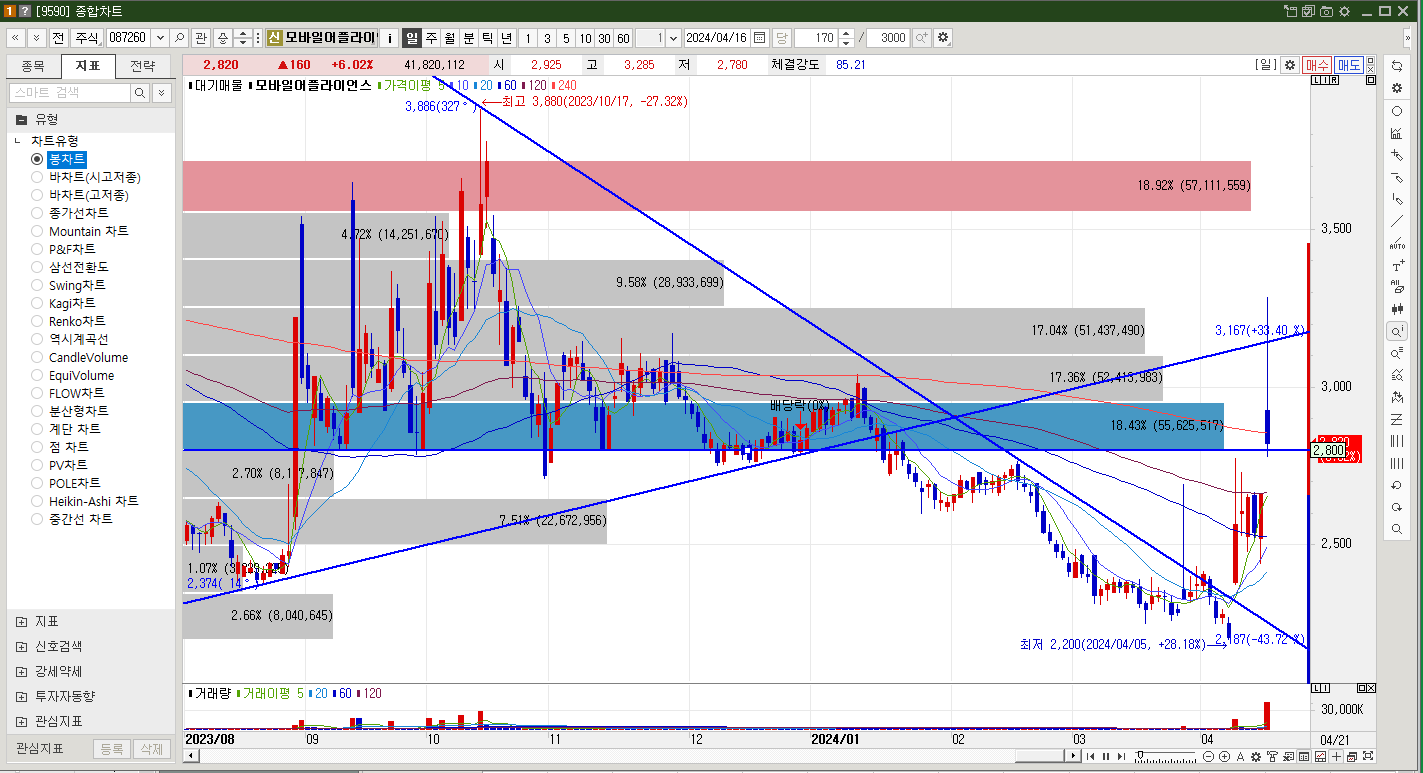The width and height of the screenshot is (1423, 773).
Task: Select the 일 daily period button
Action: coord(411,38)
